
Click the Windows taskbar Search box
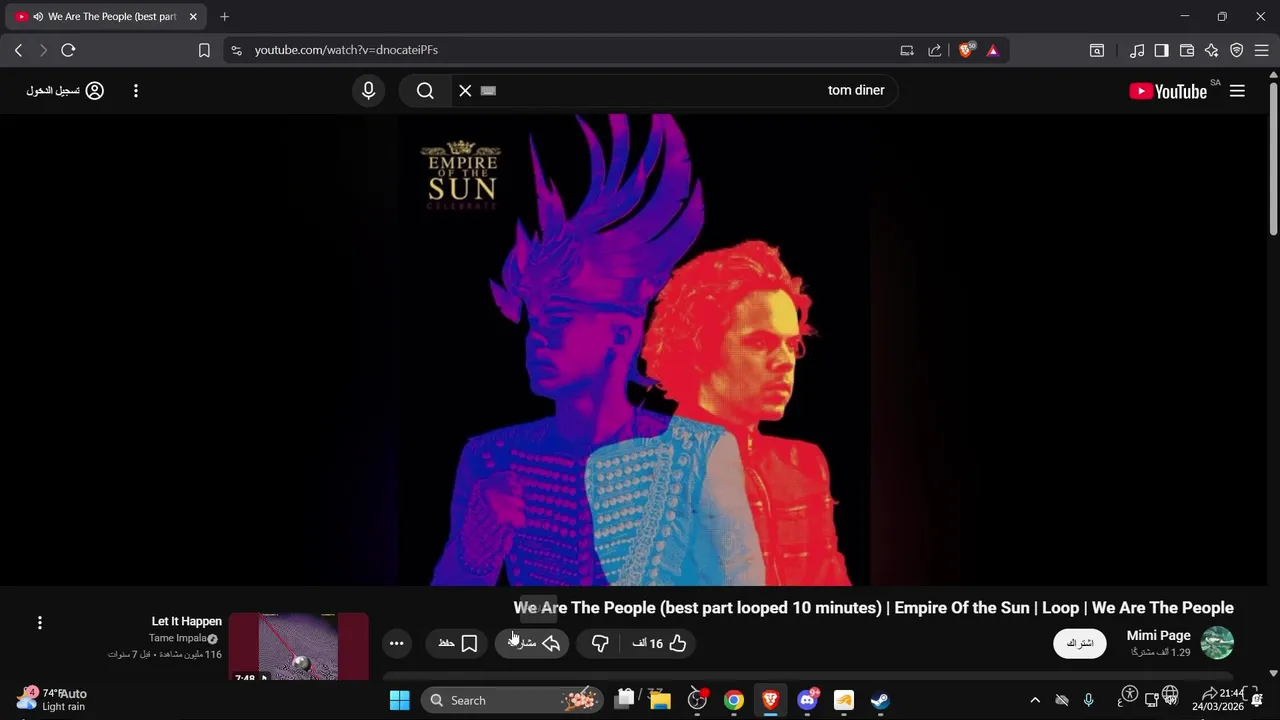coord(512,700)
